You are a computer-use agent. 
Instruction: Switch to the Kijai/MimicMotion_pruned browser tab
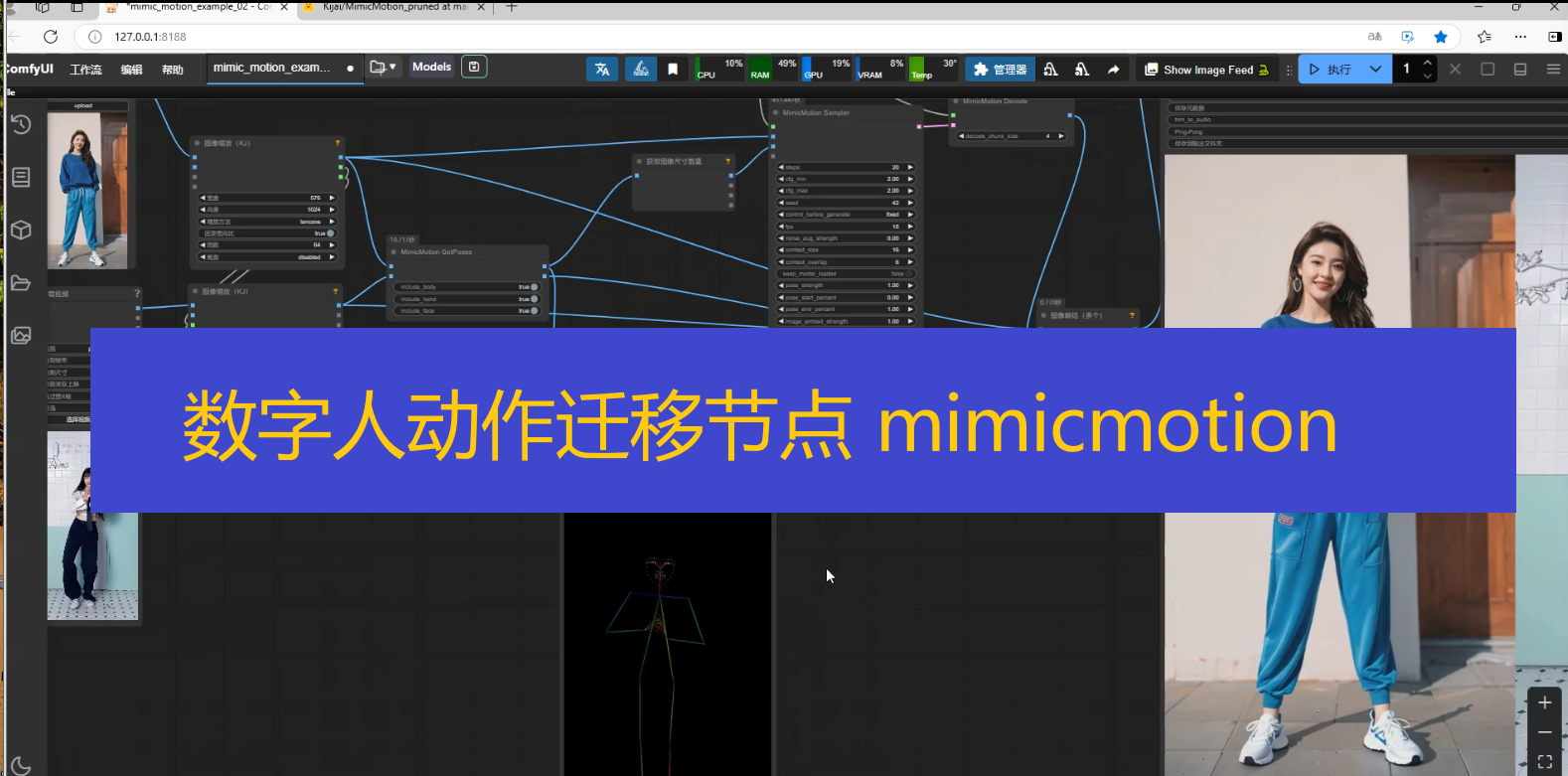[394, 7]
